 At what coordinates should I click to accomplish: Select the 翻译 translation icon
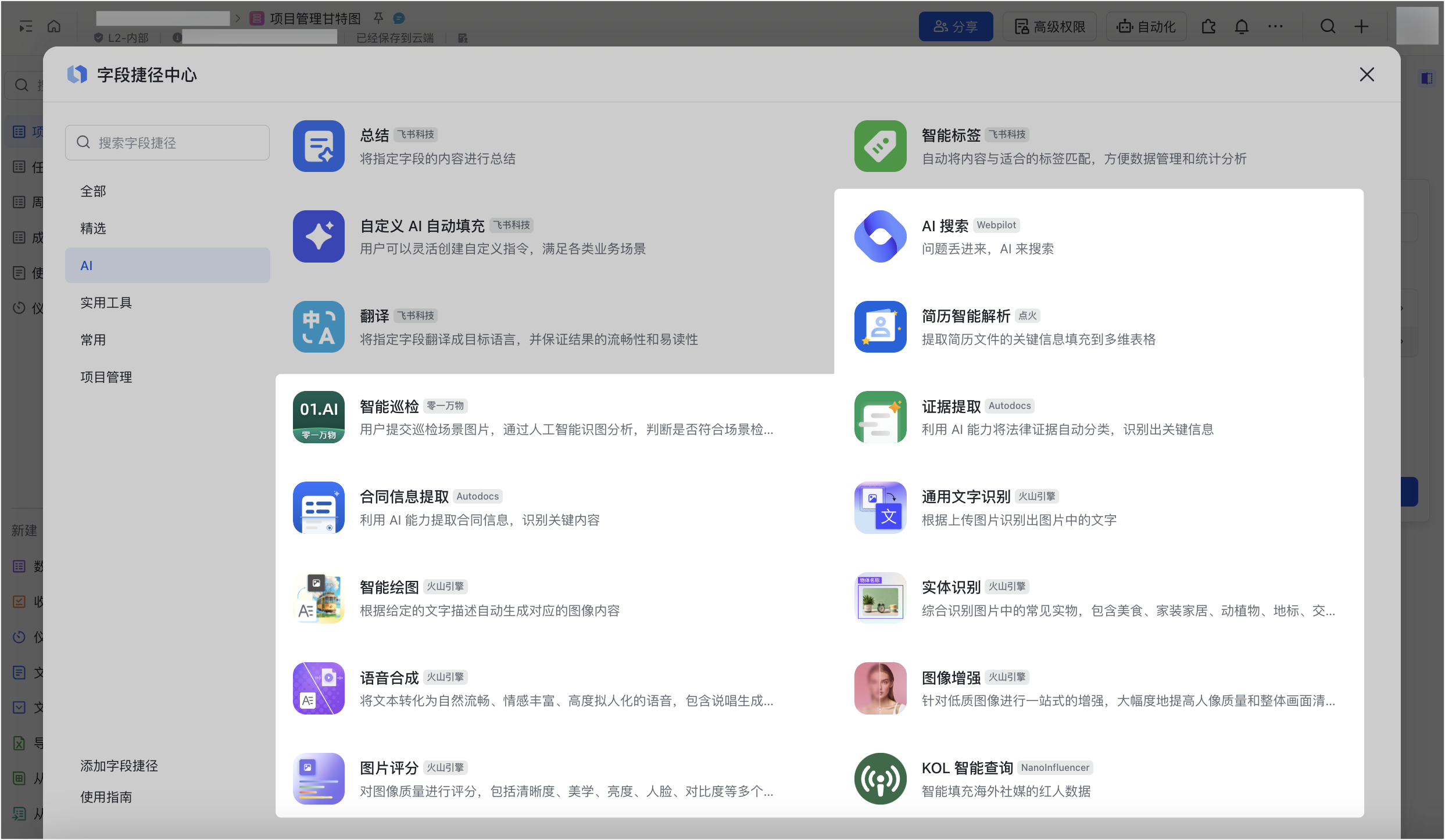point(319,326)
